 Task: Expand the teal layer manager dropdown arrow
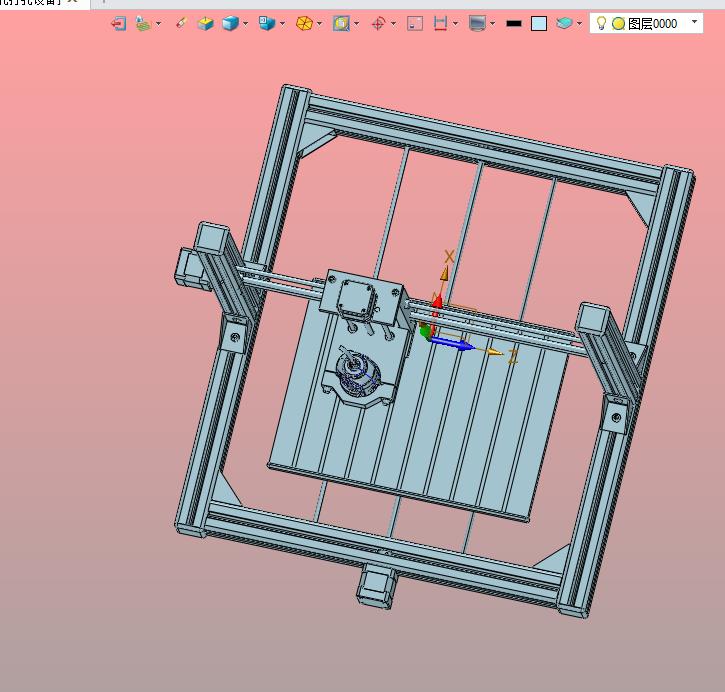click(579, 24)
